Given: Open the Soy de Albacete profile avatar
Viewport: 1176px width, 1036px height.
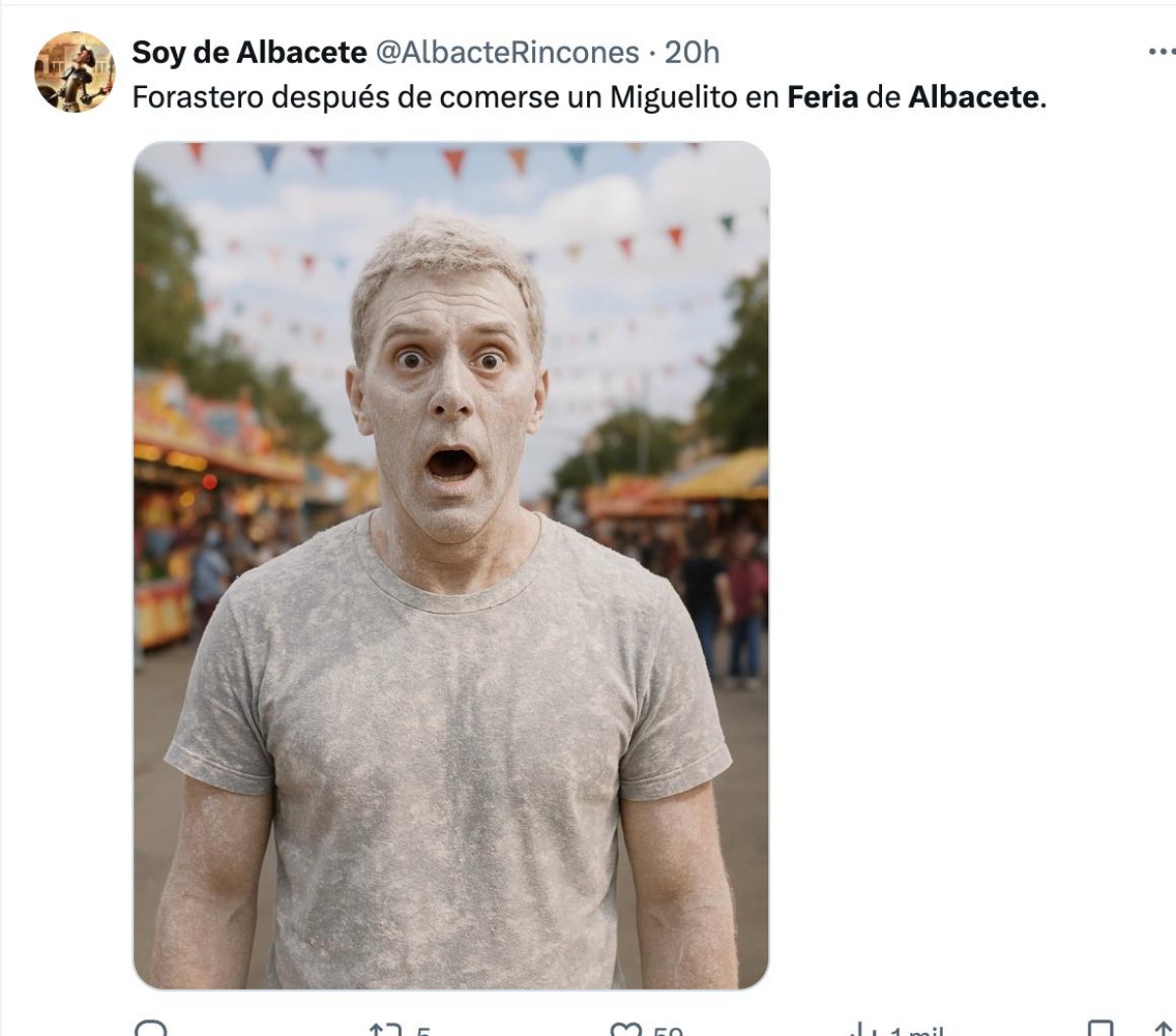Looking at the screenshot, I should pos(74,72).
